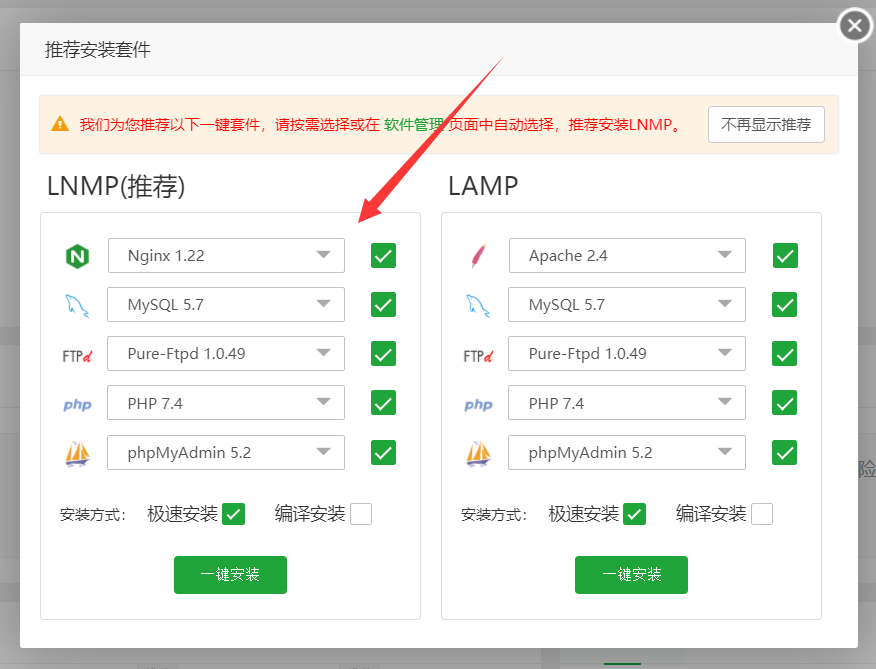Click the MySQL dolphin icon in LAMP
The height and width of the screenshot is (669, 876).
pos(478,306)
